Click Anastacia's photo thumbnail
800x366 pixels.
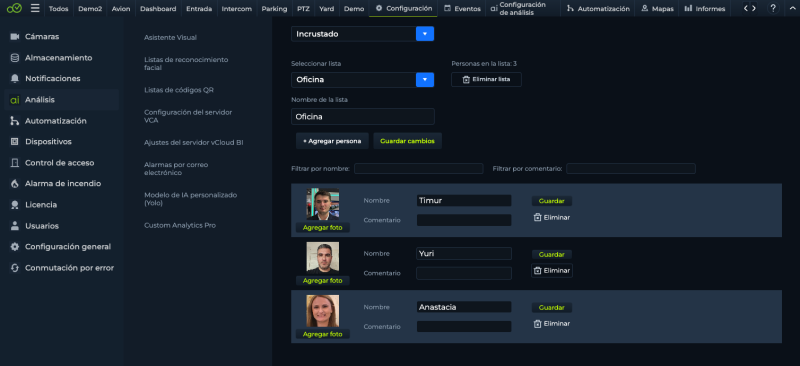[x=322, y=311]
